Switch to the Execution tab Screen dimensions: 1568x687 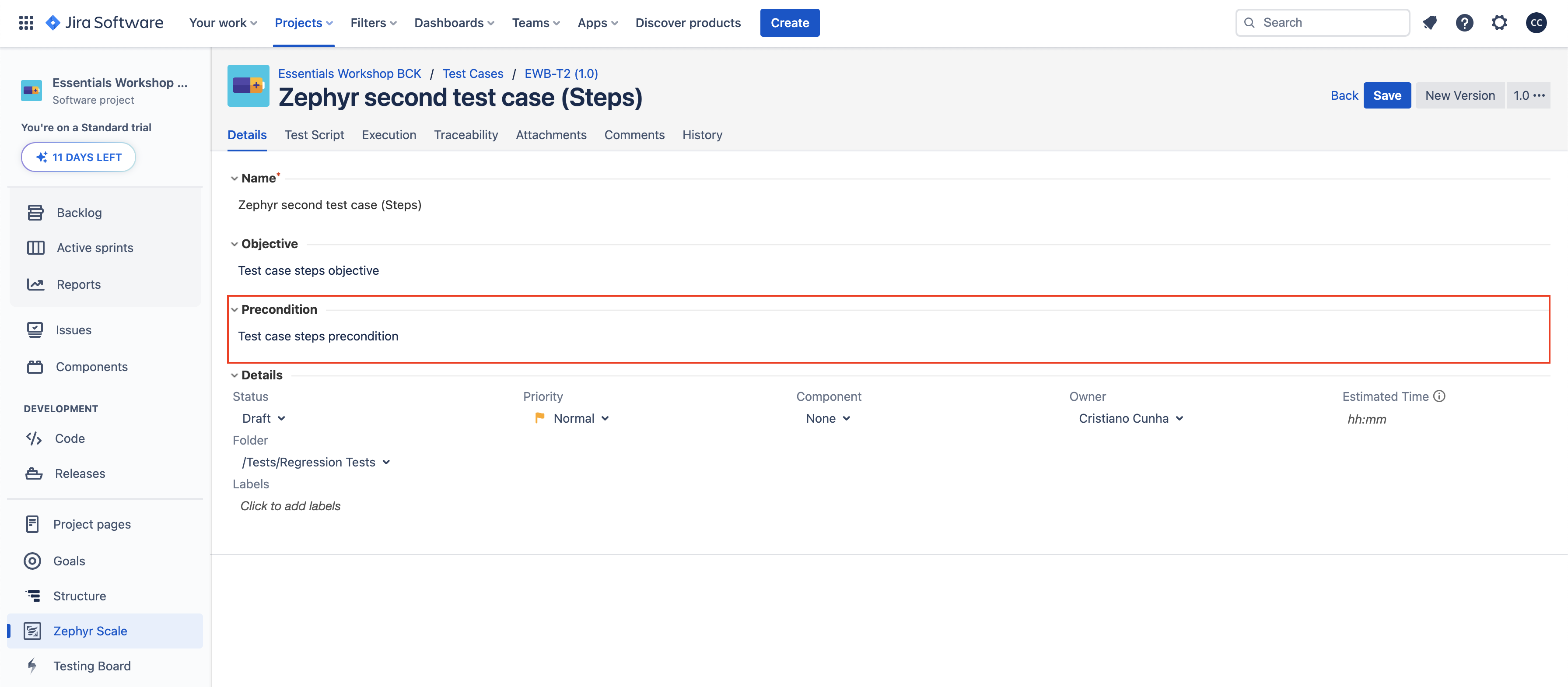pos(389,135)
